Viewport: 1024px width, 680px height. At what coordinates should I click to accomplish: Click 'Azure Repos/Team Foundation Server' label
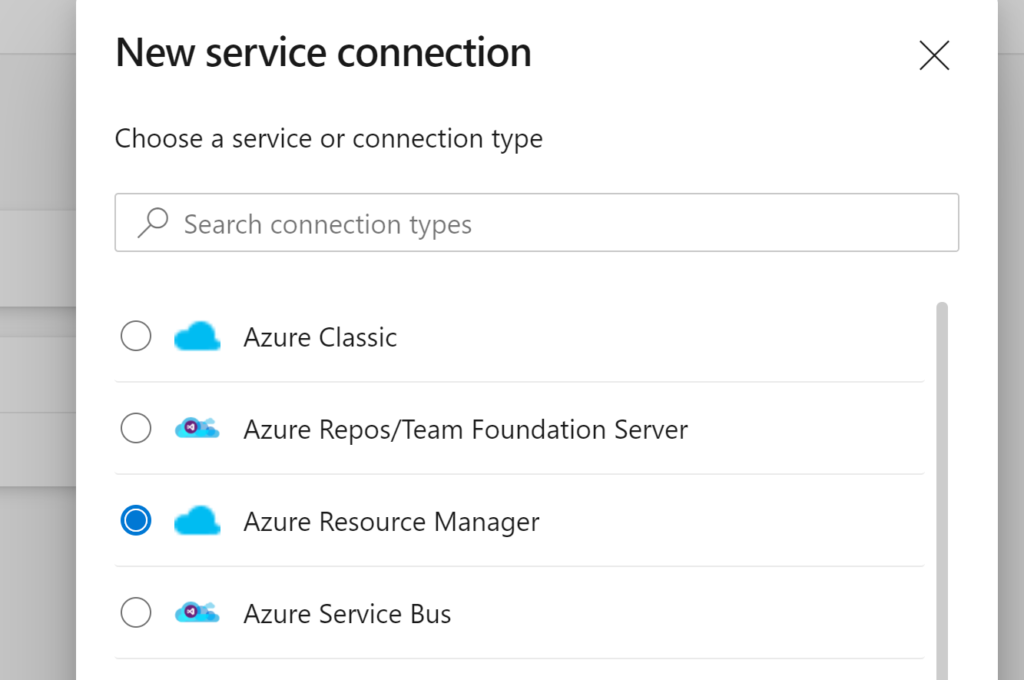tap(466, 430)
